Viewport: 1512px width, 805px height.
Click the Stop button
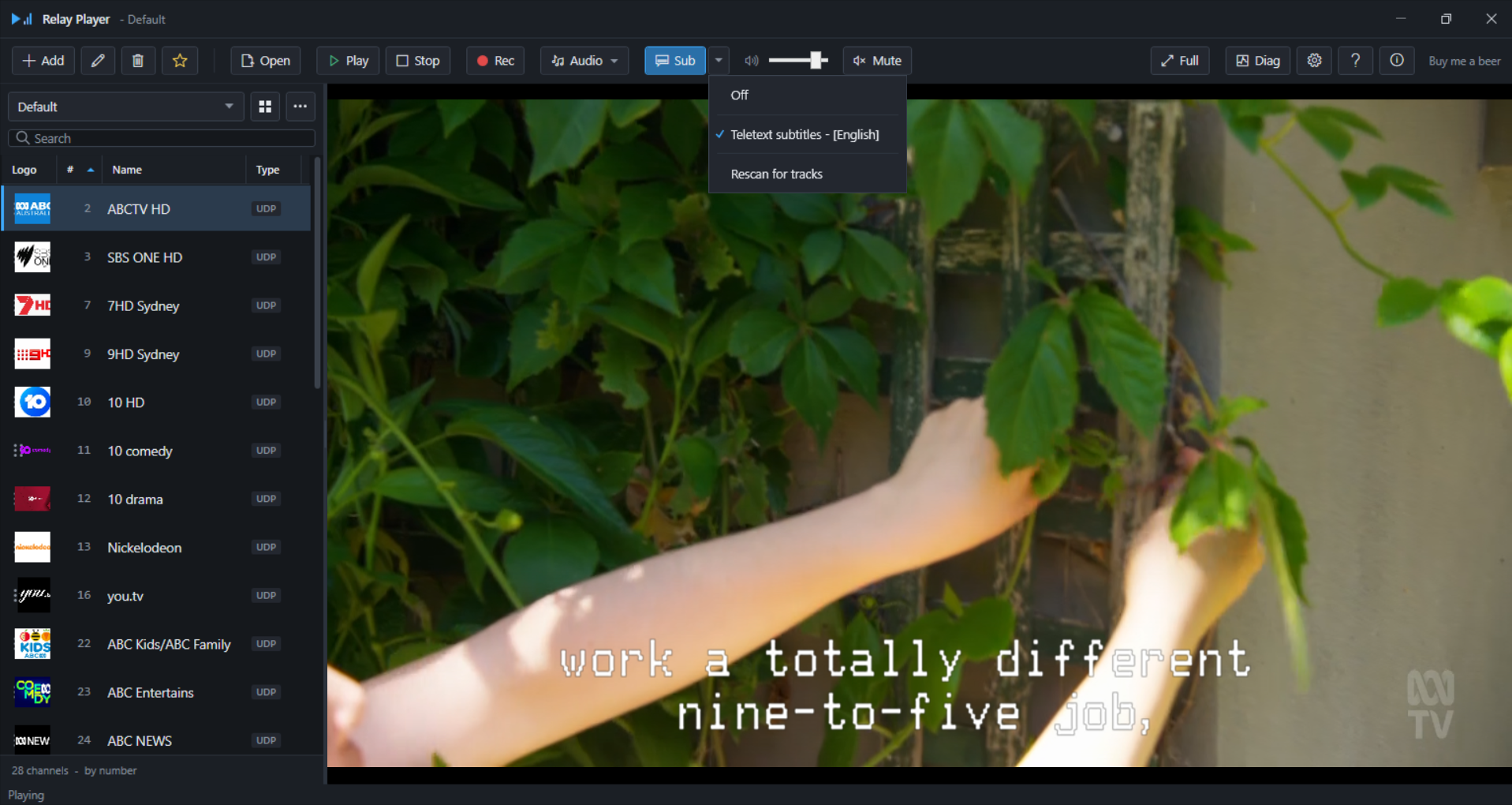418,61
